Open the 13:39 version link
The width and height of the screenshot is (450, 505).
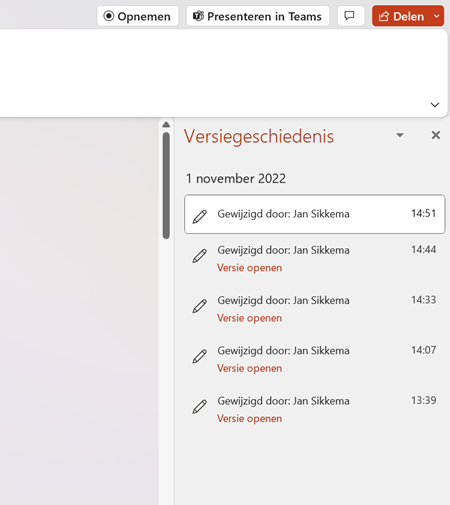click(249, 419)
